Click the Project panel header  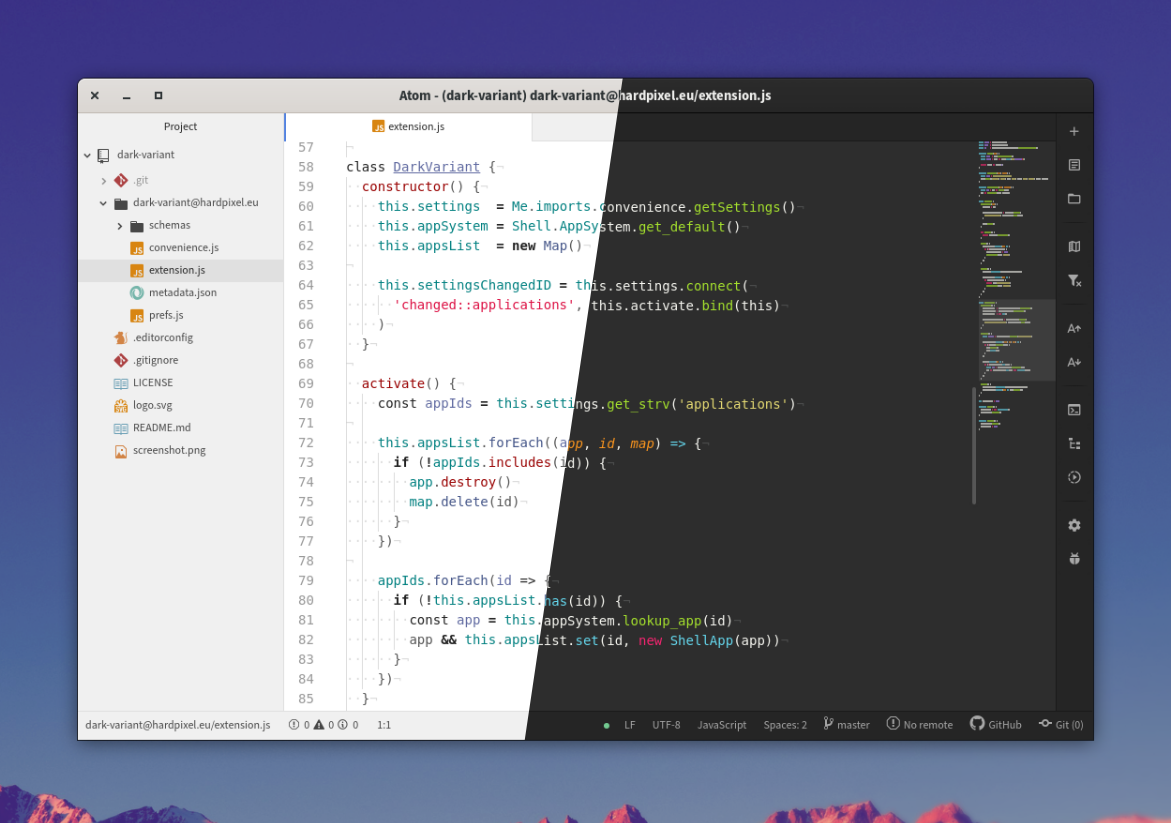181,126
